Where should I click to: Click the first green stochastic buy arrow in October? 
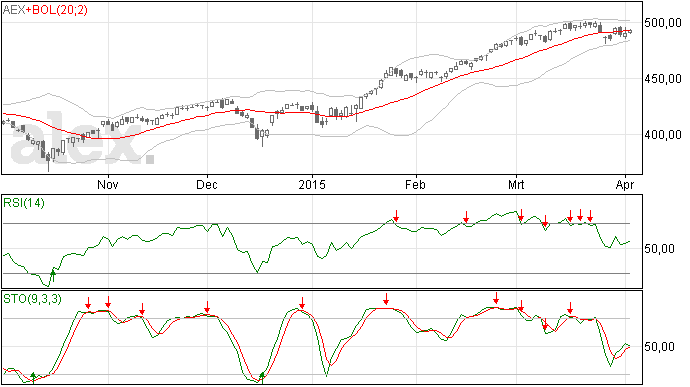(x=33, y=377)
